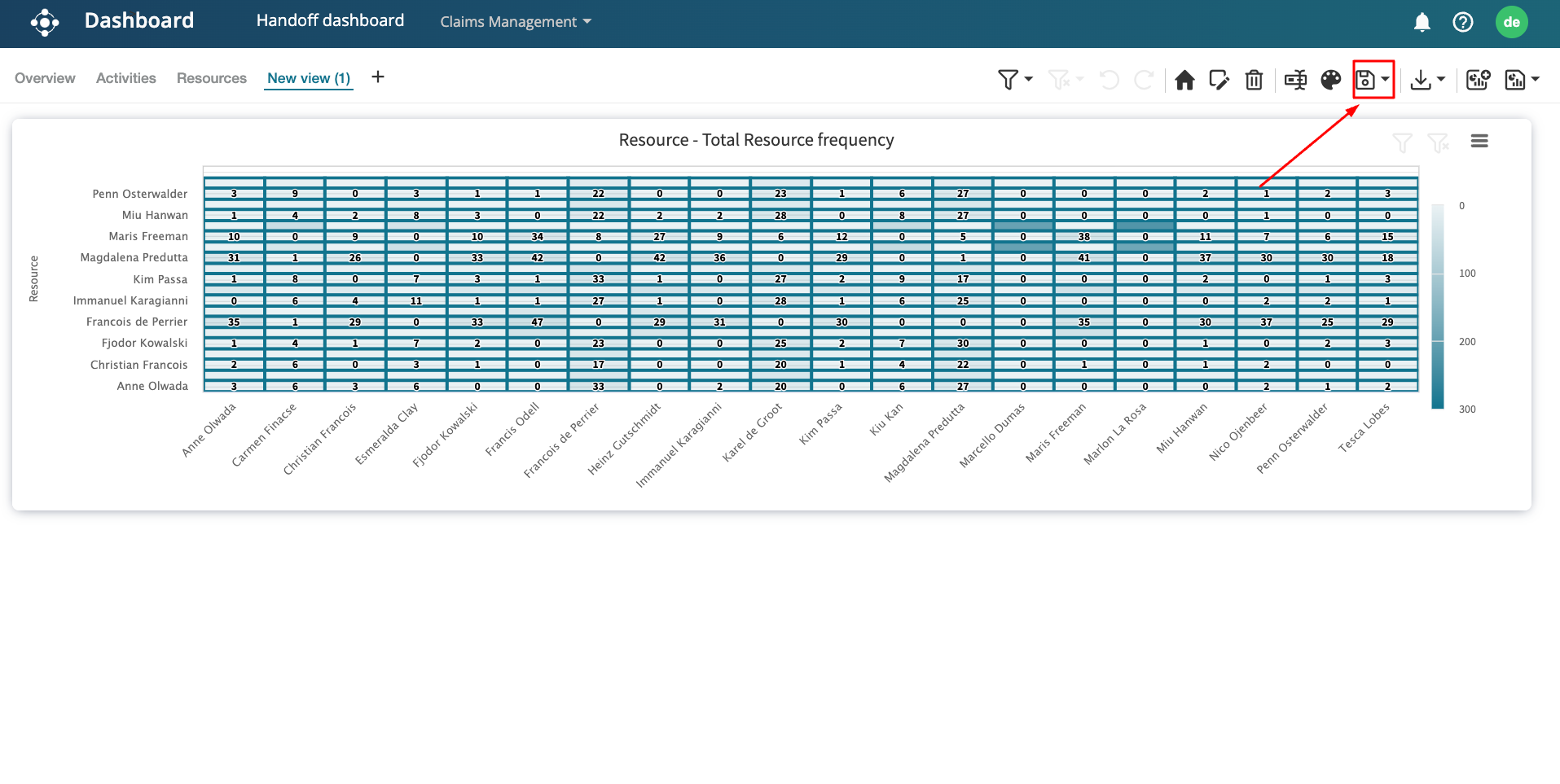Open the notifications bell

(1422, 23)
